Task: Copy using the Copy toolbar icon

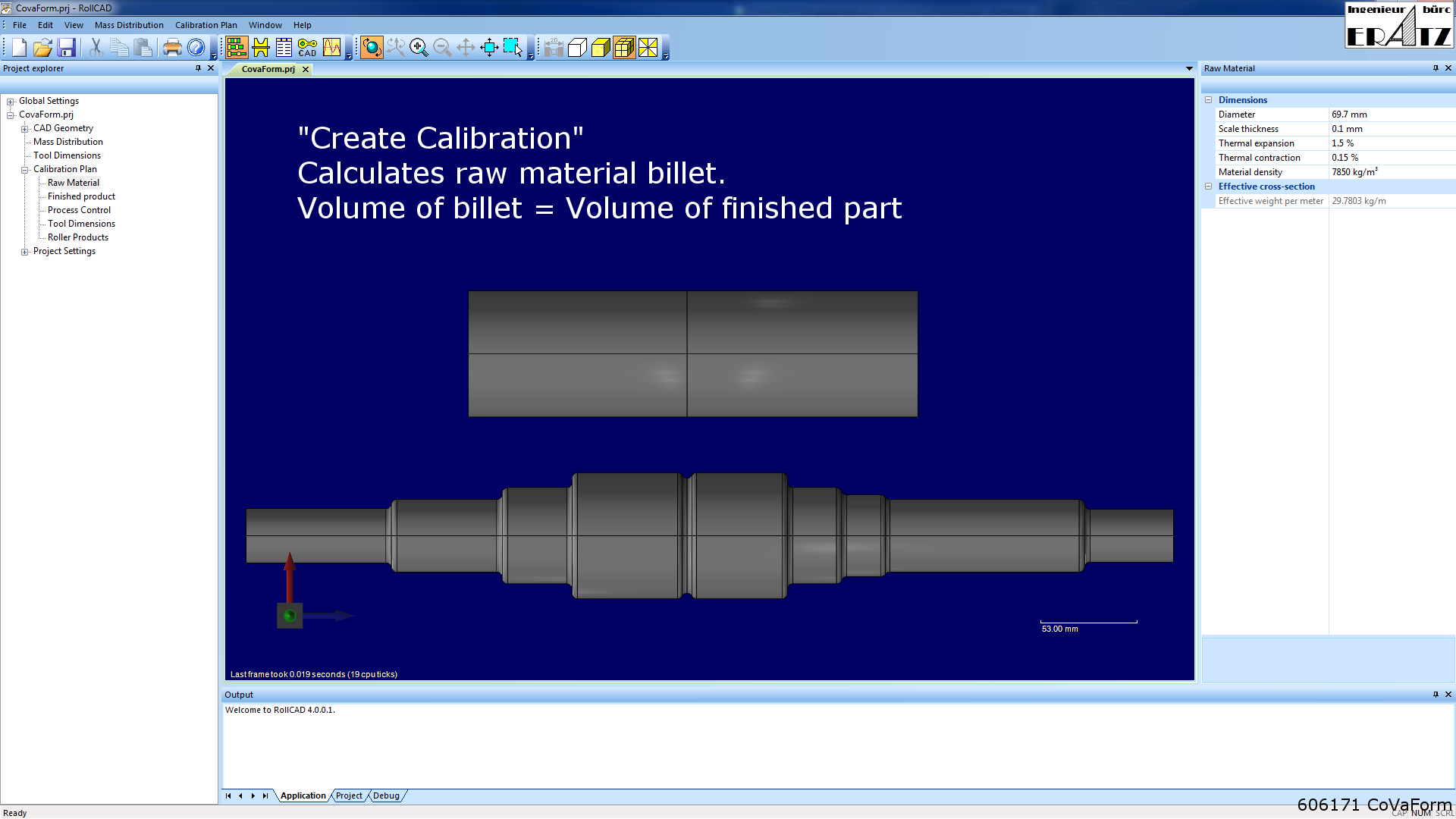Action: click(x=119, y=48)
